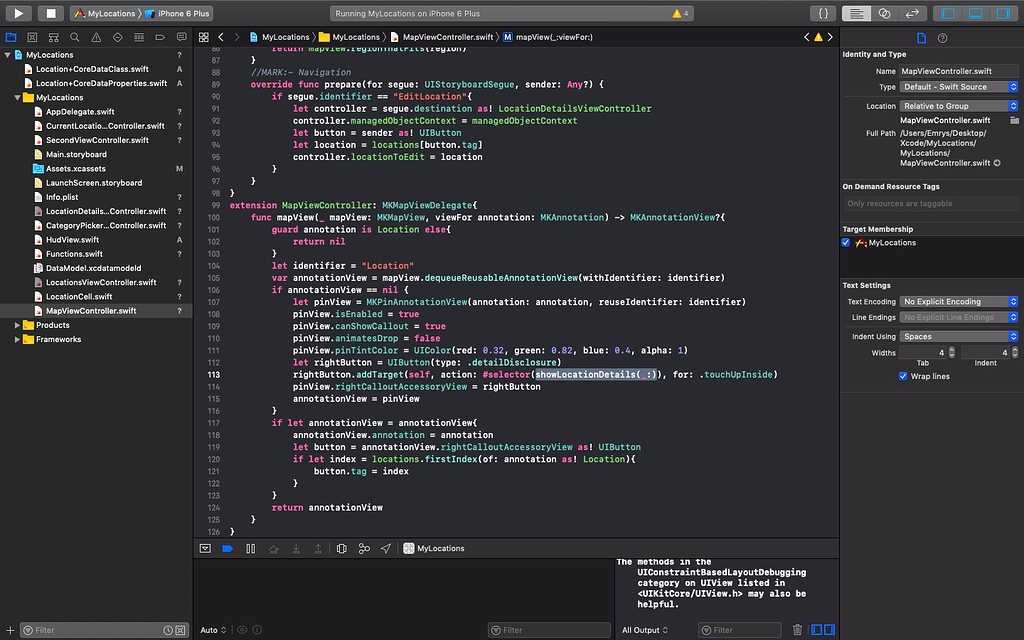Image resolution: width=1024 pixels, height=640 pixels.
Task: Open the All Output console dropdown
Action: pos(645,630)
